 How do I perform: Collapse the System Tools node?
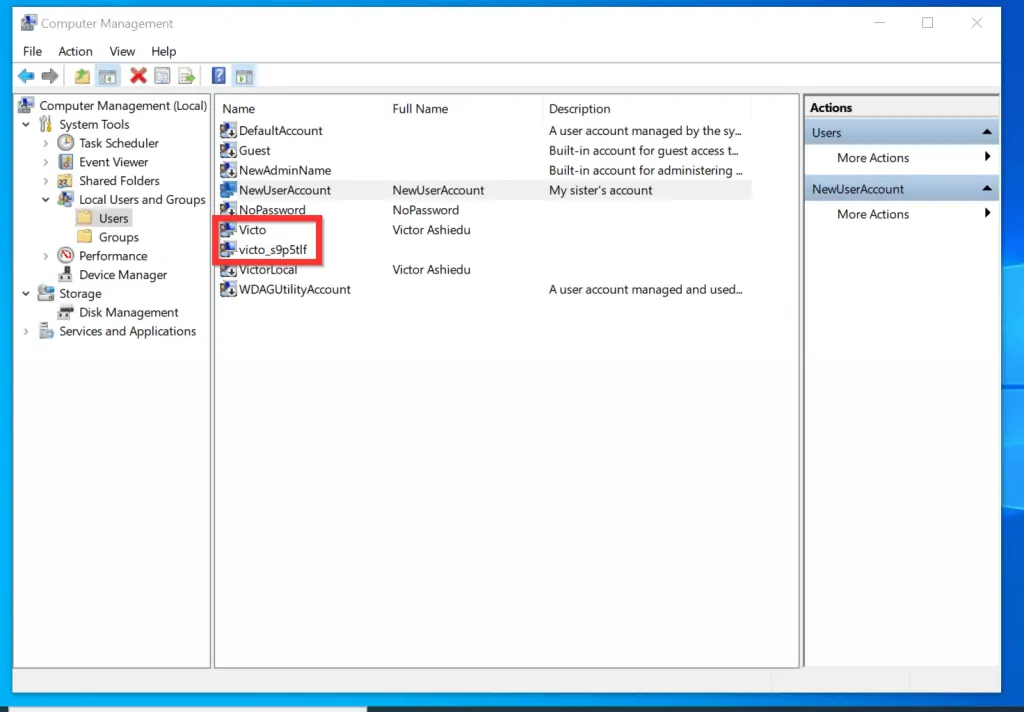click(x=25, y=124)
